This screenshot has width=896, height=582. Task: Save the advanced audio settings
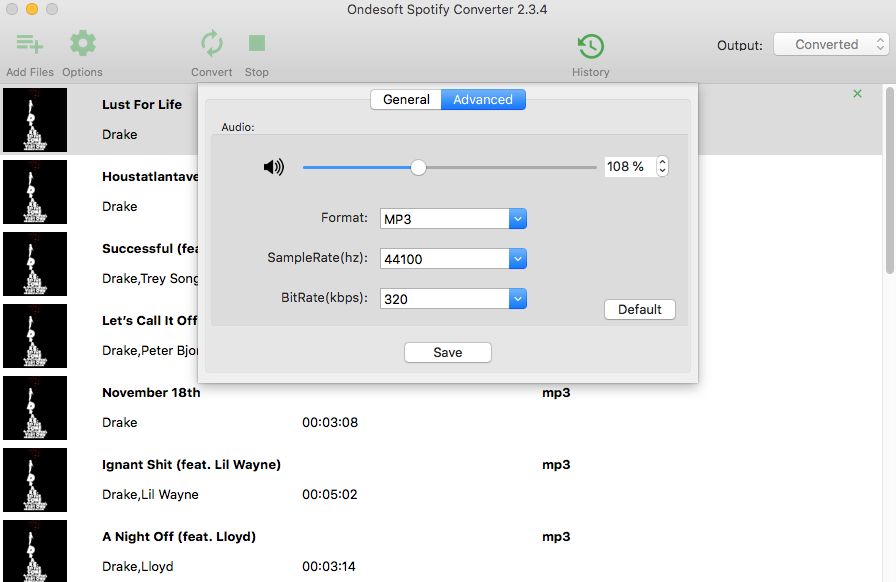(447, 352)
